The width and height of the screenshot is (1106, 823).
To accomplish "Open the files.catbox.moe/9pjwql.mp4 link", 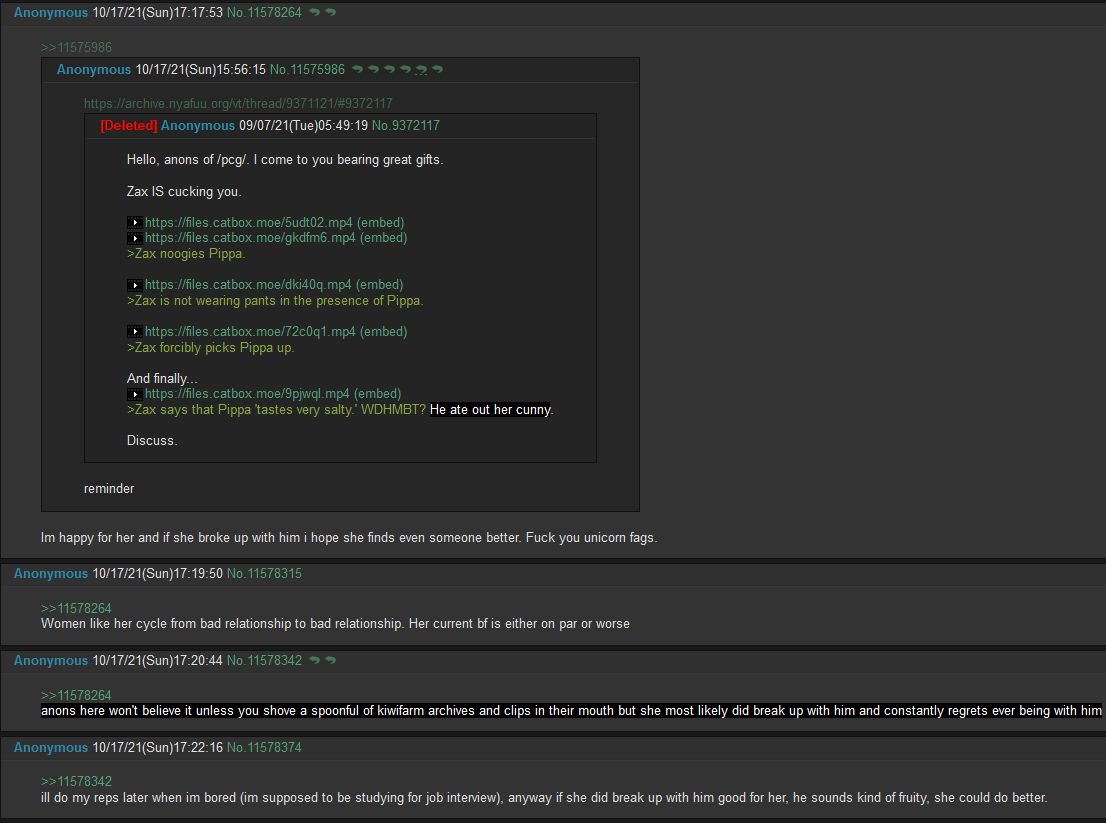I will pyautogui.click(x=247, y=394).
